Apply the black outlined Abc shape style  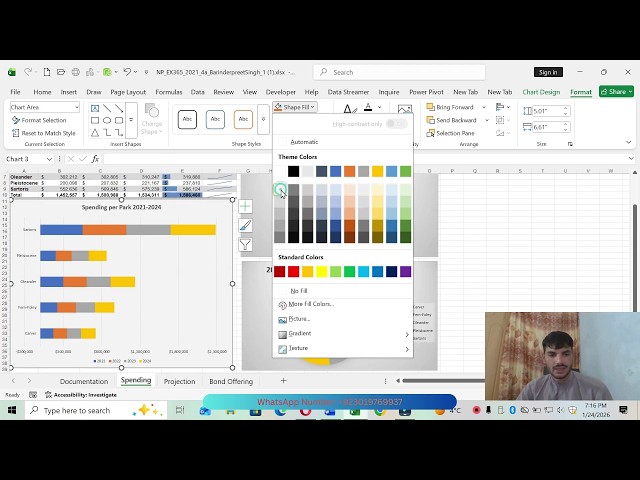coord(187,119)
